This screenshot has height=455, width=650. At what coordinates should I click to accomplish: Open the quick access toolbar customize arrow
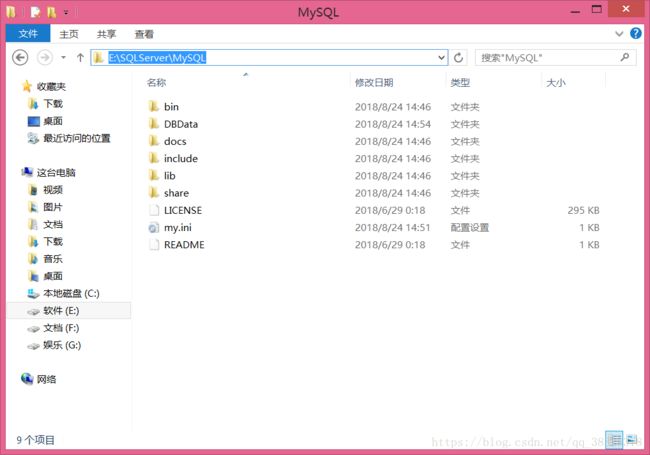pos(66,12)
